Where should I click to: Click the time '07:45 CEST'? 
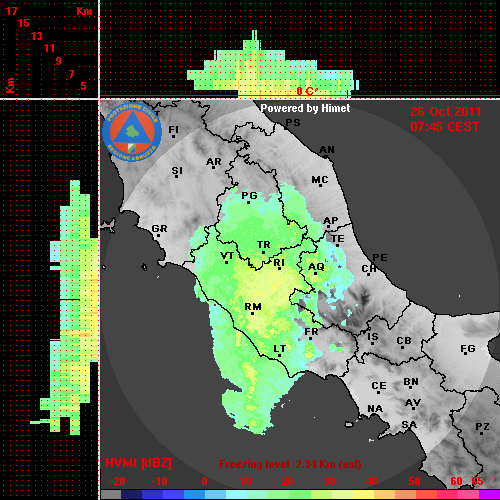pyautogui.click(x=445, y=127)
